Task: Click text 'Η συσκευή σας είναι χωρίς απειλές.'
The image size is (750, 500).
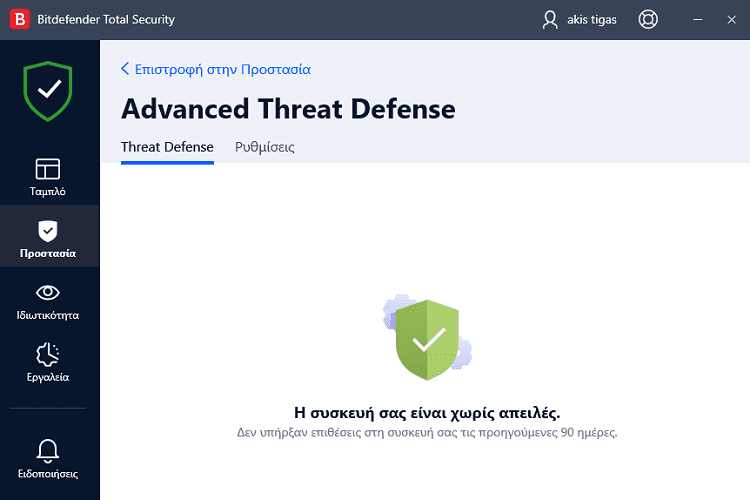Action: (427, 412)
